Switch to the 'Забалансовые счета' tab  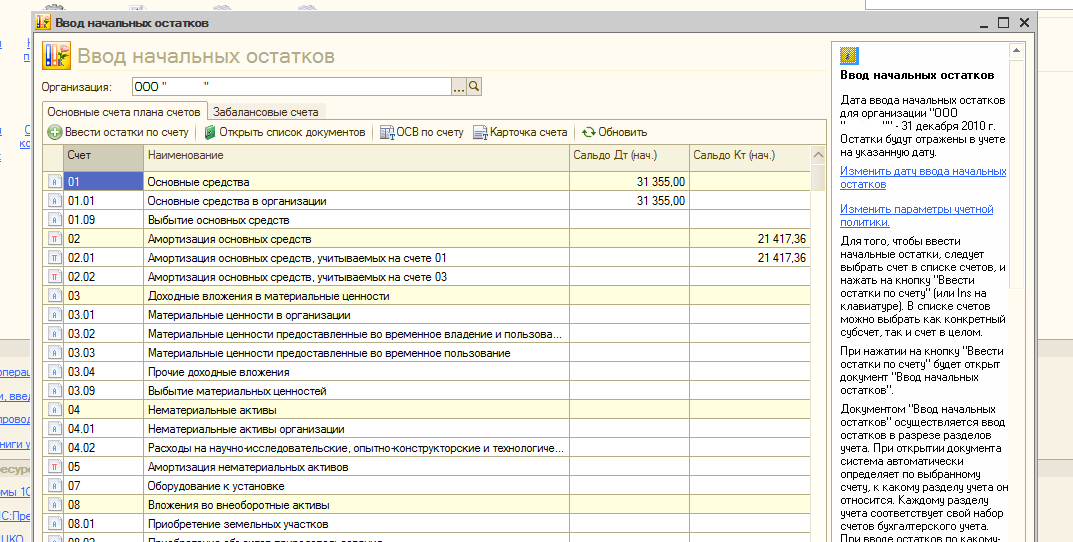click(x=265, y=112)
